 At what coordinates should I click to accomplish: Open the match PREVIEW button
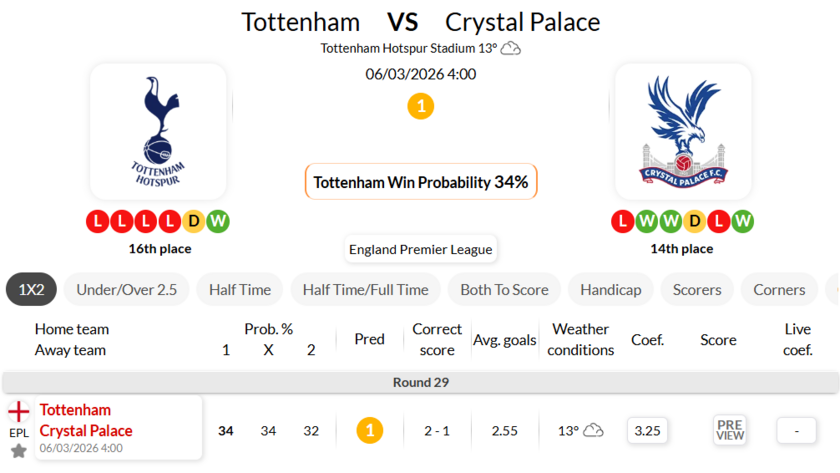pyautogui.click(x=730, y=430)
